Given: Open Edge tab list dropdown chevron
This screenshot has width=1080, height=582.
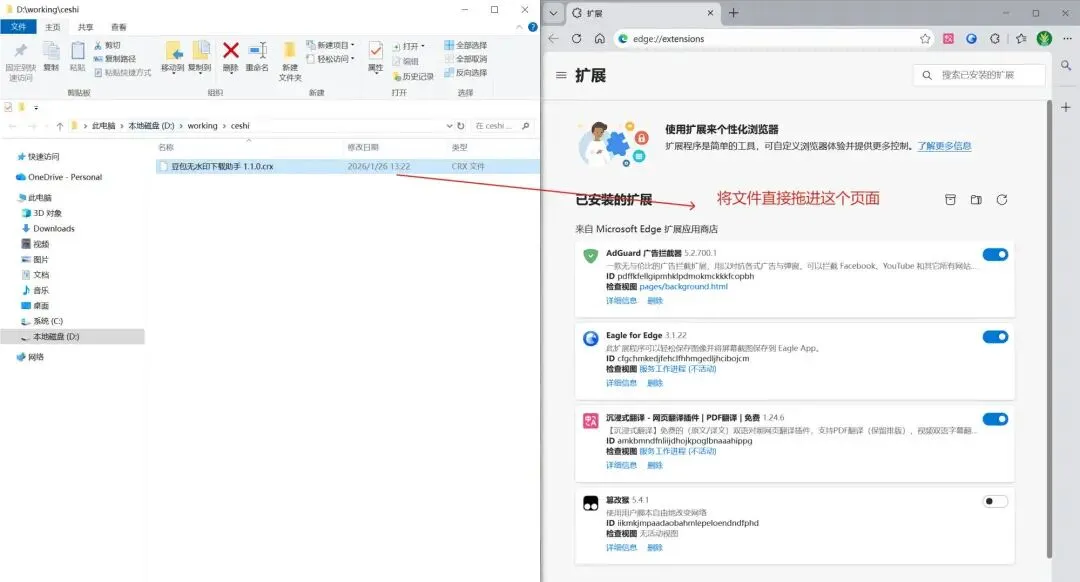Looking at the screenshot, I should tap(553, 13).
